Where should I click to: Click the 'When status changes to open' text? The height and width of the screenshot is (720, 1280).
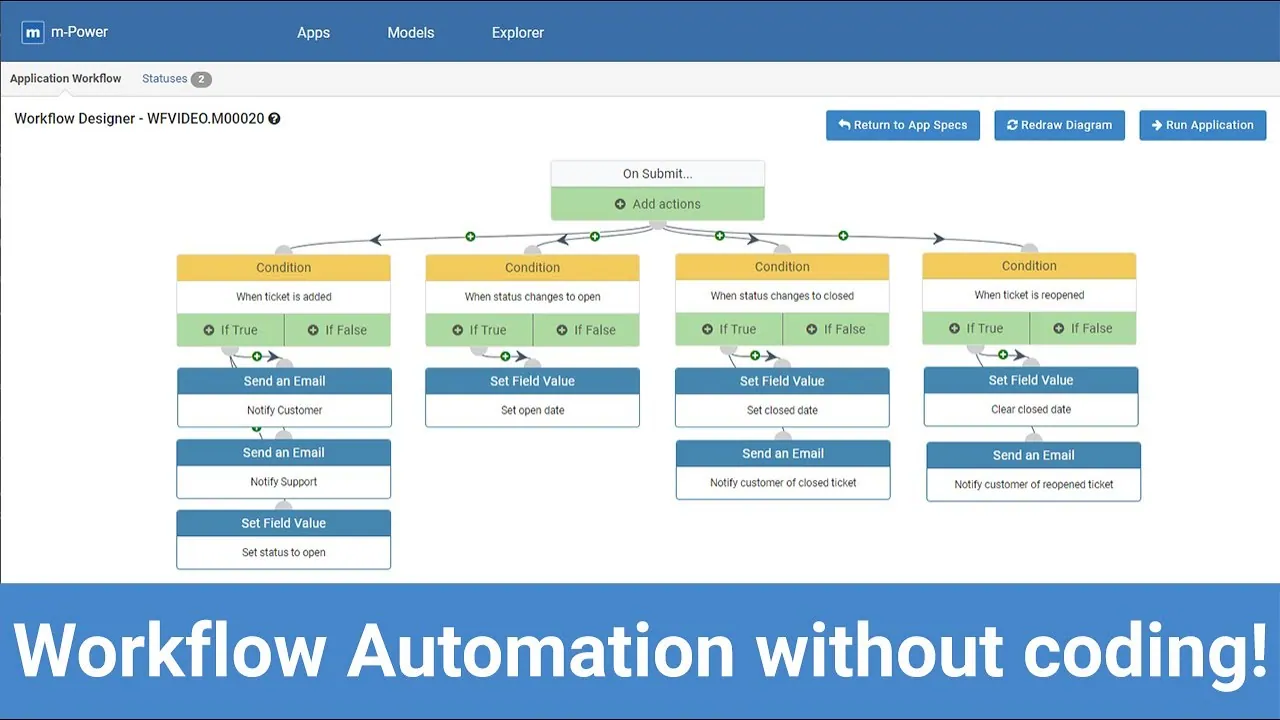pos(533,297)
